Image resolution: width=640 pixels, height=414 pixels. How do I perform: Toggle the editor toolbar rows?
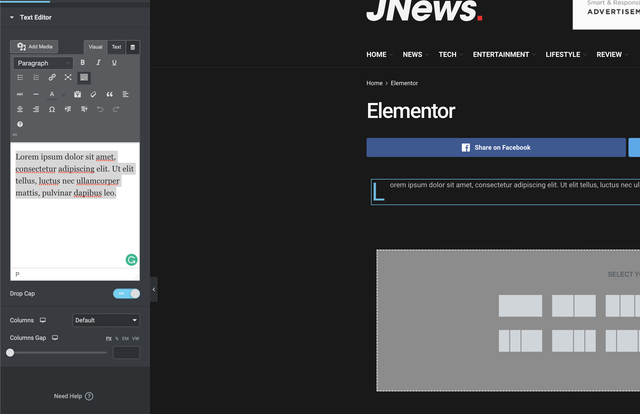click(84, 78)
